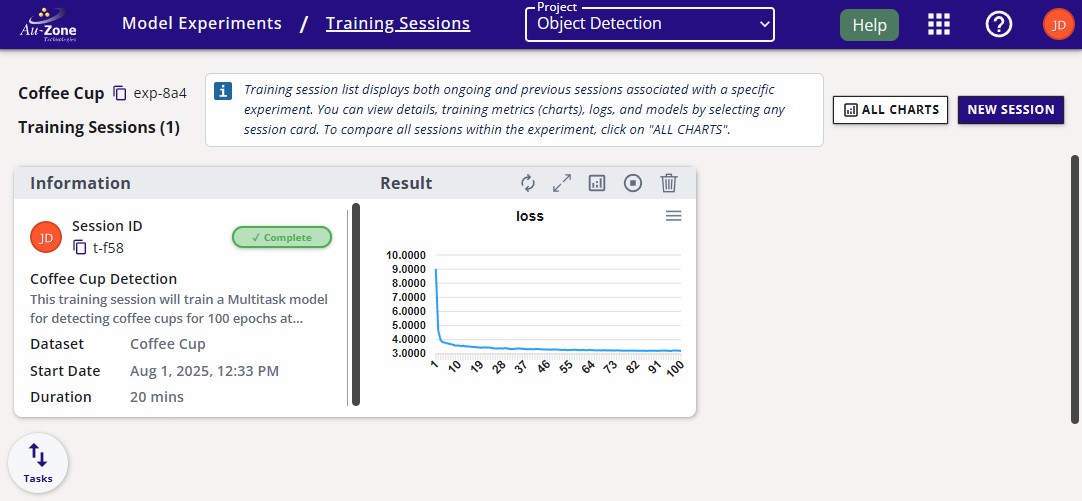Start a NEW SESSION
Screen dimensions: 1082x501
[x=1010, y=110]
